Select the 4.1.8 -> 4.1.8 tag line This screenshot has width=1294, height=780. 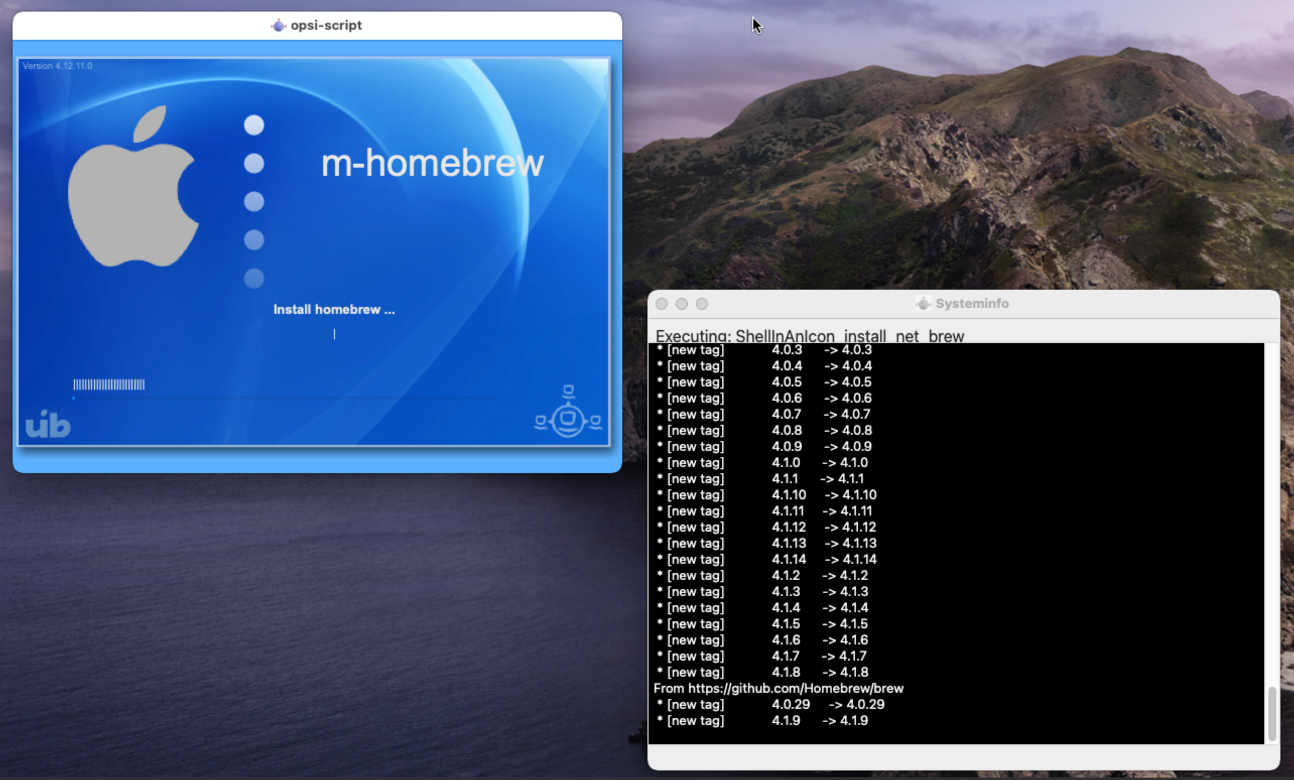pos(763,672)
